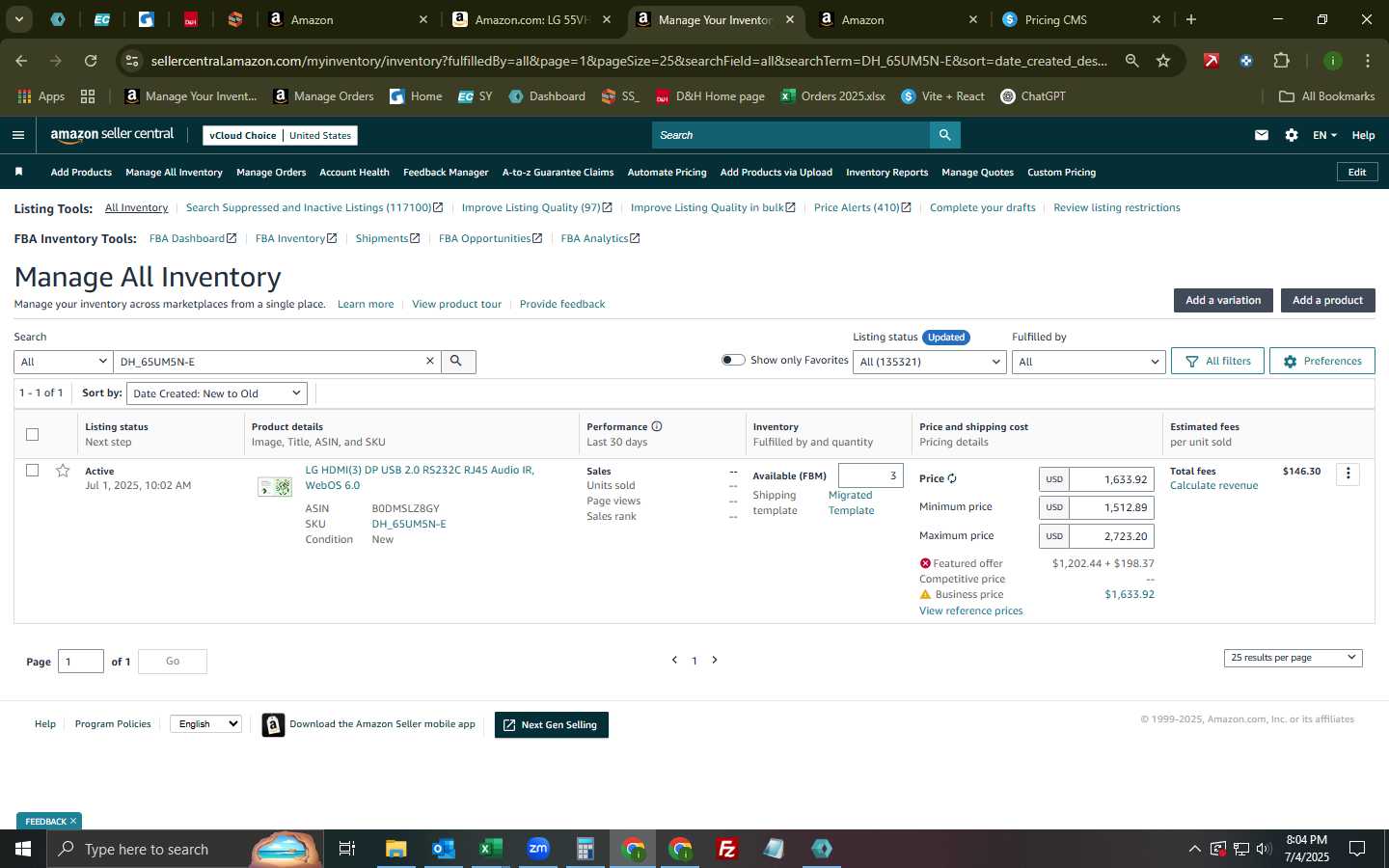Open the Chrome tab search dropdown

coord(18,19)
